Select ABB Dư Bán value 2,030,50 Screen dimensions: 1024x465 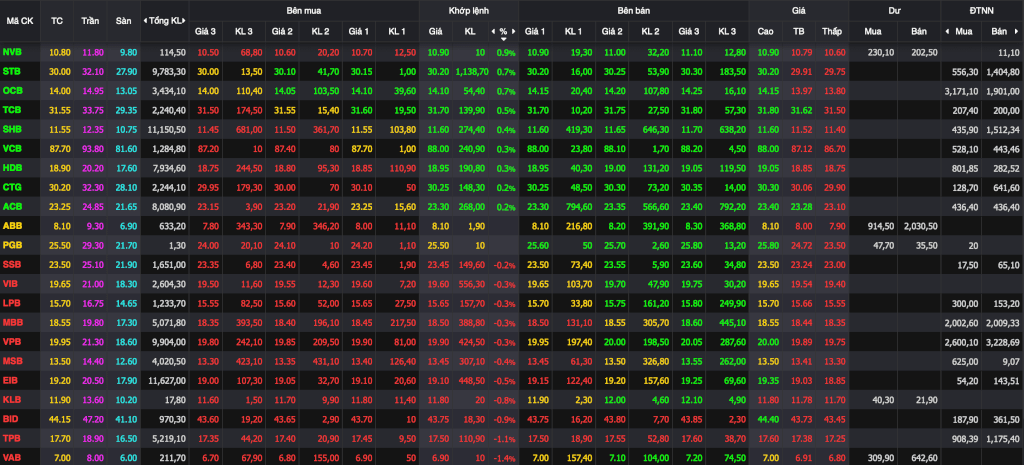pos(920,228)
